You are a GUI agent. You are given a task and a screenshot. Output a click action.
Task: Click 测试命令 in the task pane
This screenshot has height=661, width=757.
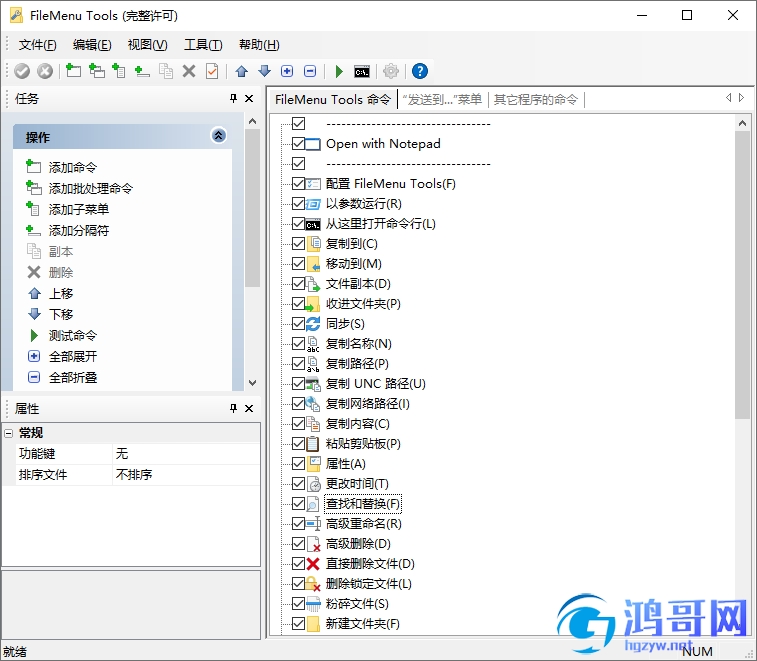point(72,335)
